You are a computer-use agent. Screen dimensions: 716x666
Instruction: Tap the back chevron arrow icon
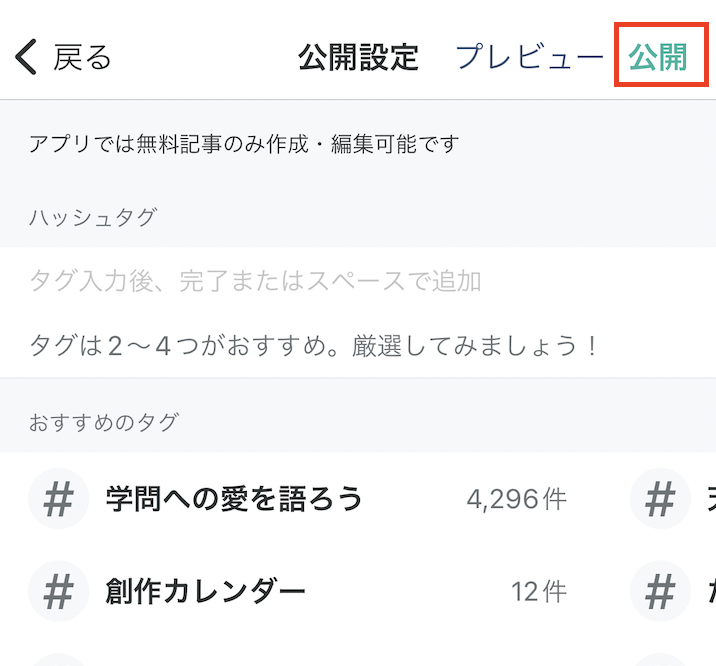point(26,57)
